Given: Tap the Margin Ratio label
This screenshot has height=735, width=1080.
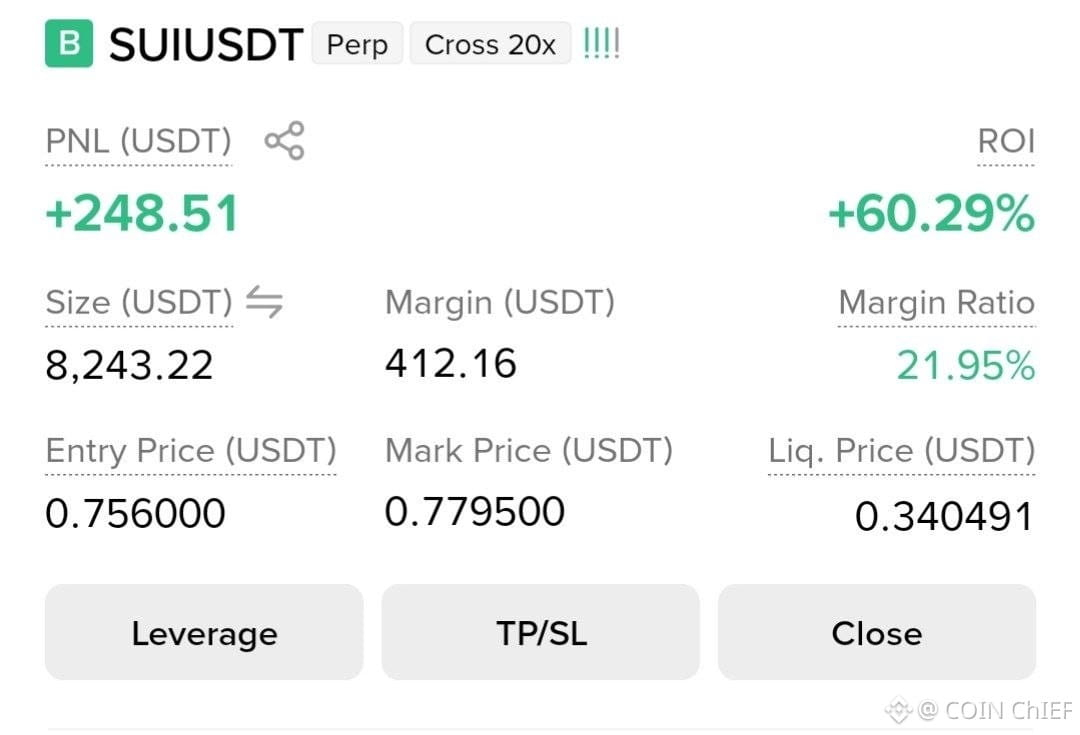Looking at the screenshot, I should click(x=937, y=302).
